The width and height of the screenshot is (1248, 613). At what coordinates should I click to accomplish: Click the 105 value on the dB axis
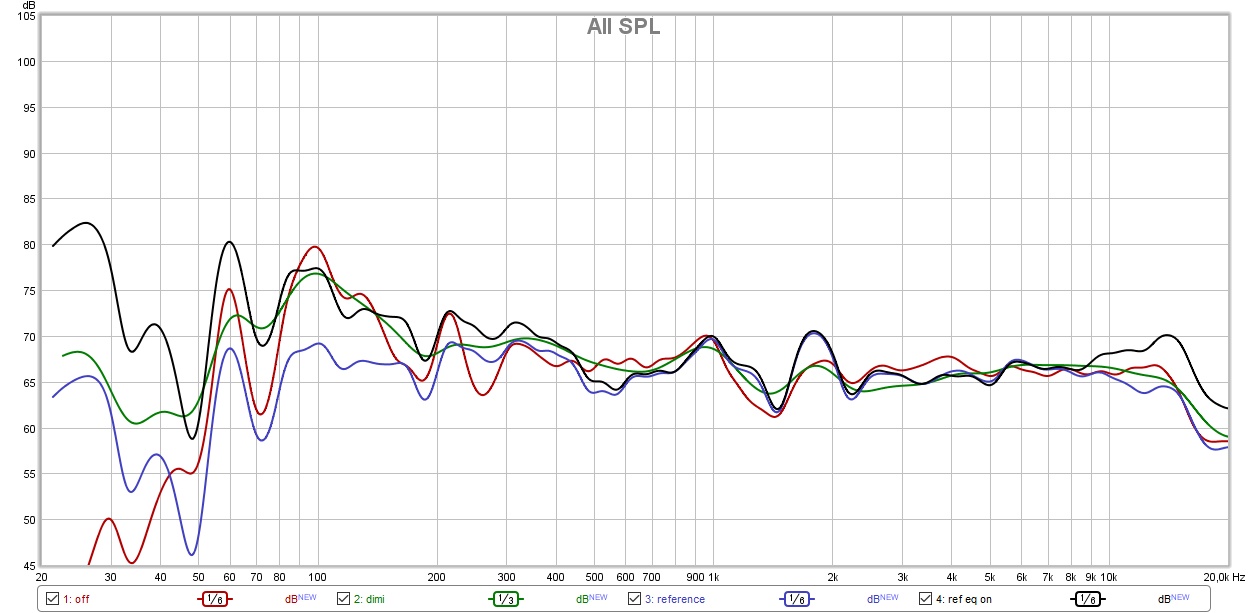25,16
